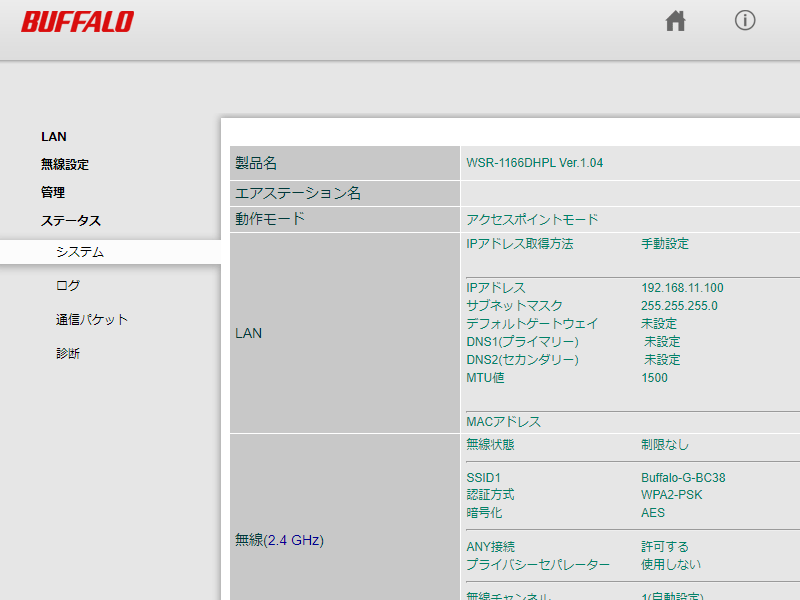Open the 通信パケット page
Image resolution: width=800 pixels, height=600 pixels.
tap(92, 320)
